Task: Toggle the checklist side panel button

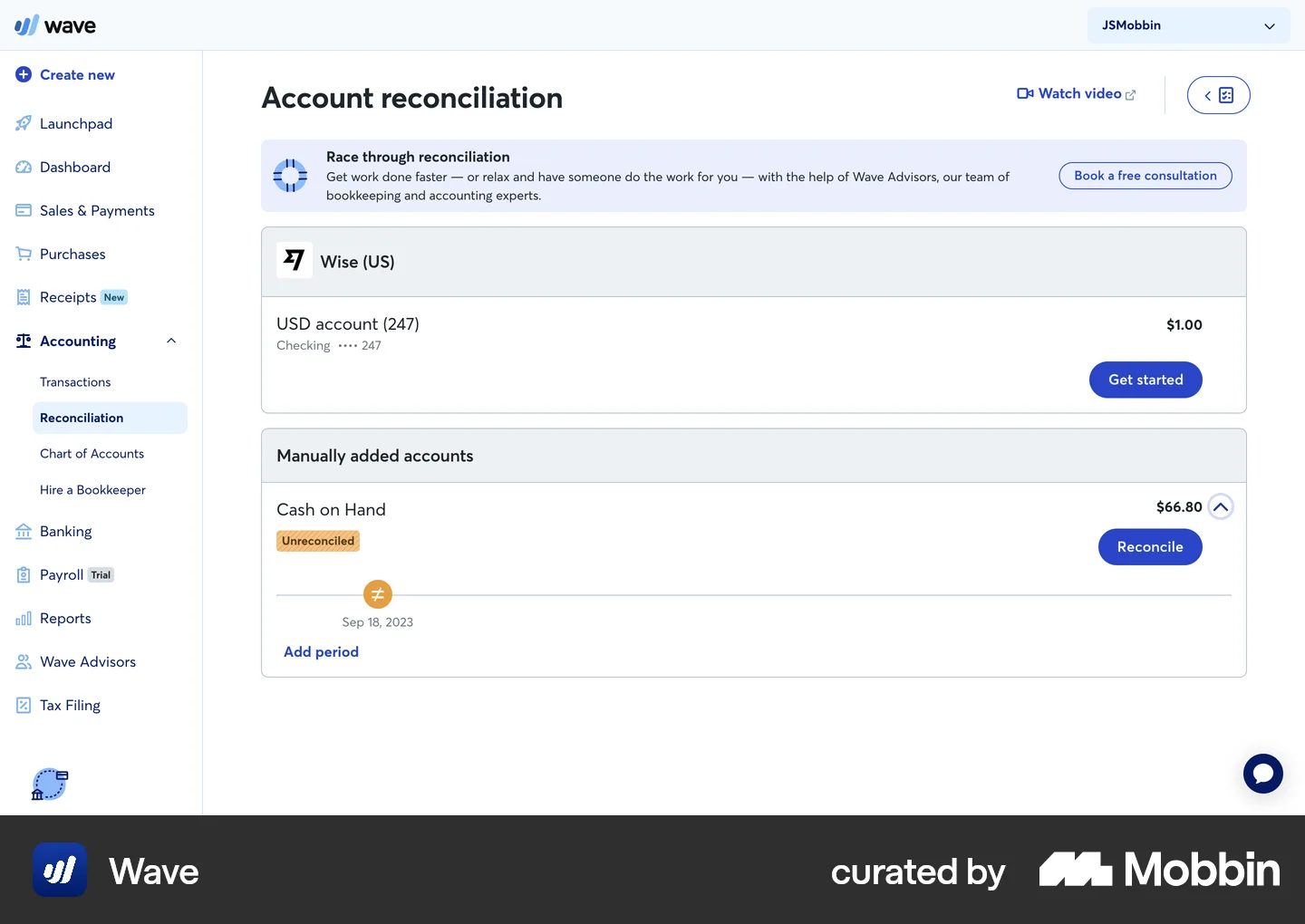Action: (1218, 95)
